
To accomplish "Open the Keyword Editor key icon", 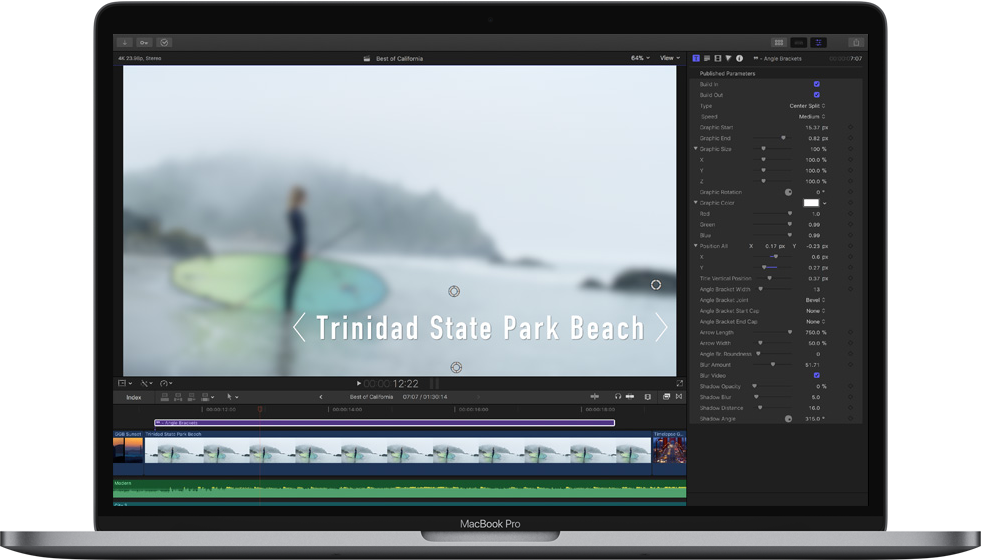I will click(x=145, y=43).
